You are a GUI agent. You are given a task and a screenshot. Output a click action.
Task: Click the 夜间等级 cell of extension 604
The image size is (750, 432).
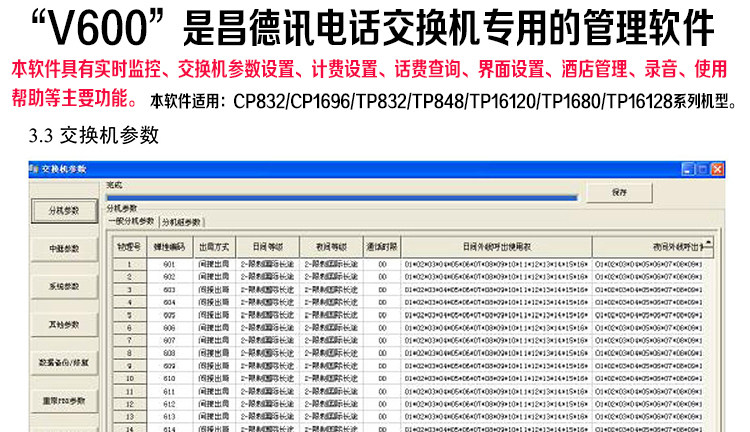(x=331, y=302)
